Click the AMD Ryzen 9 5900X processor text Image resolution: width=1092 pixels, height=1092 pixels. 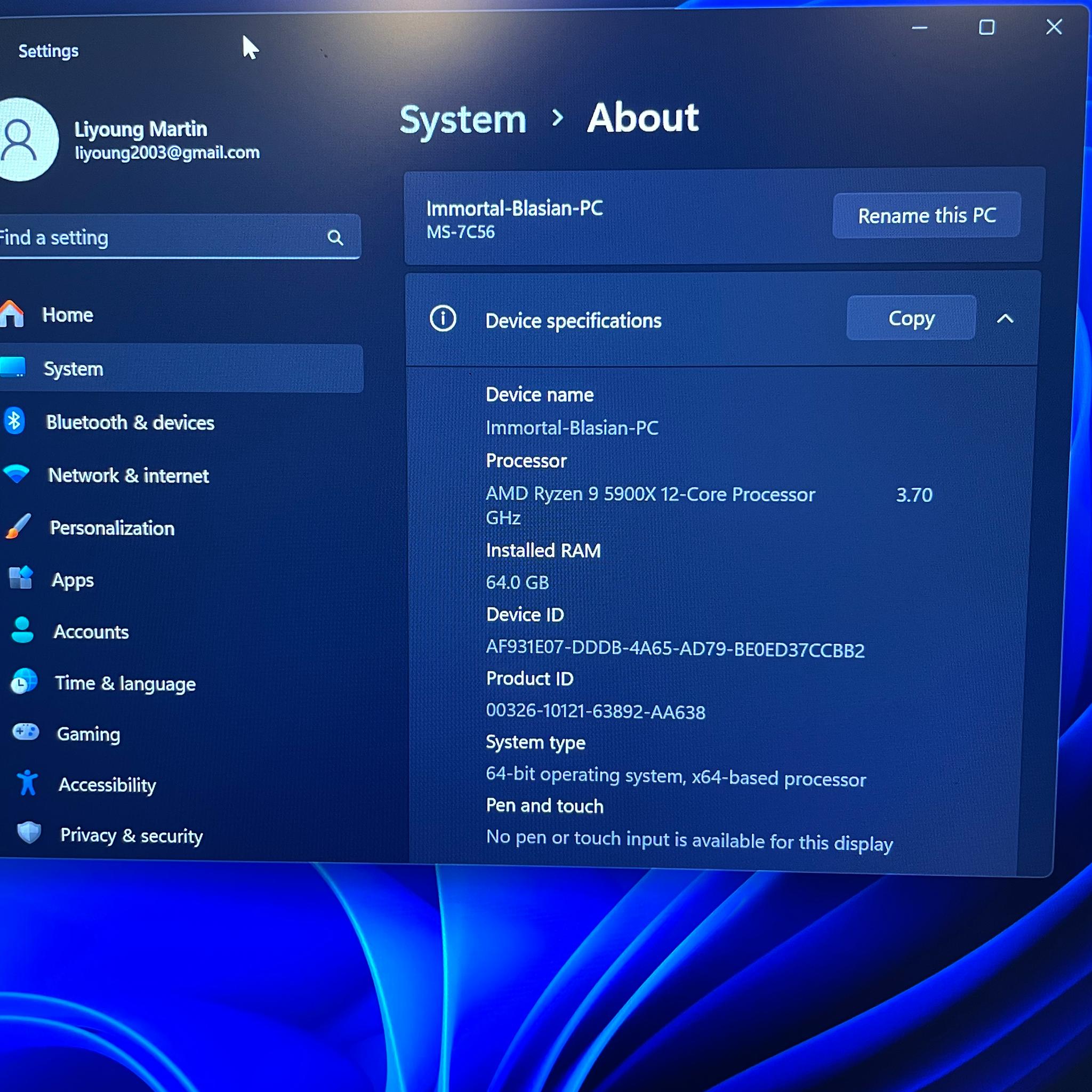coord(650,494)
